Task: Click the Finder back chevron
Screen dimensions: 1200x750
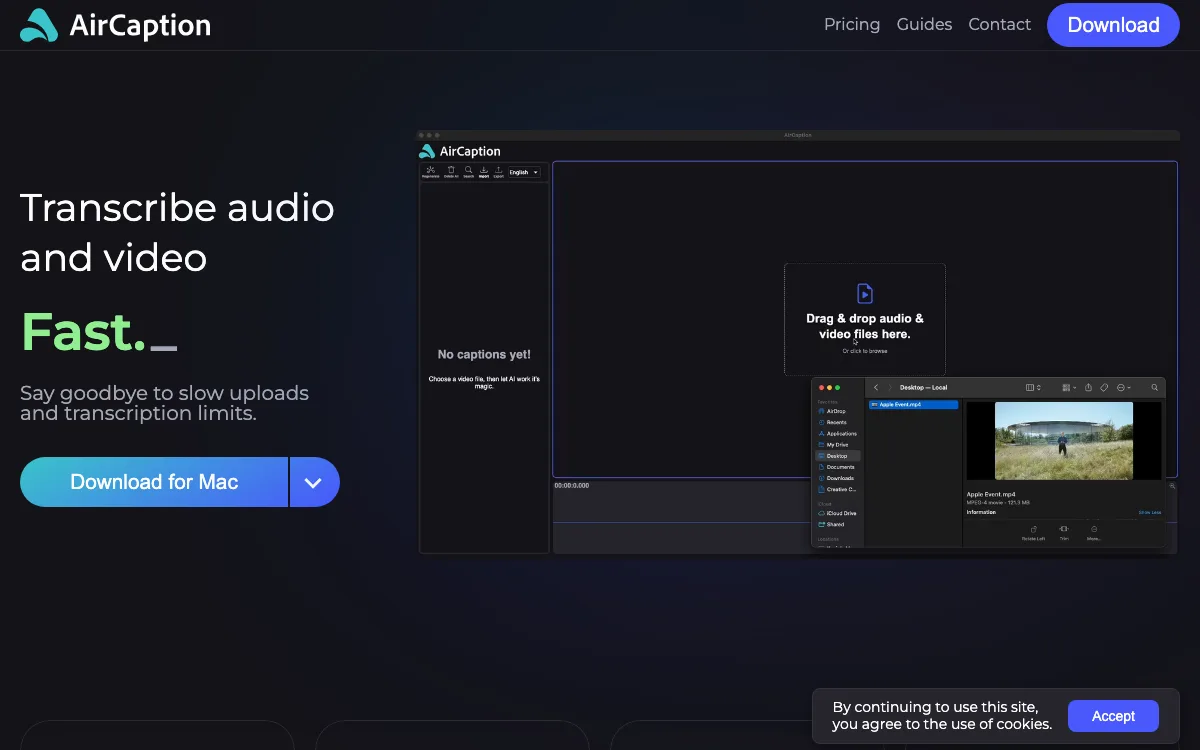Action: (876, 387)
